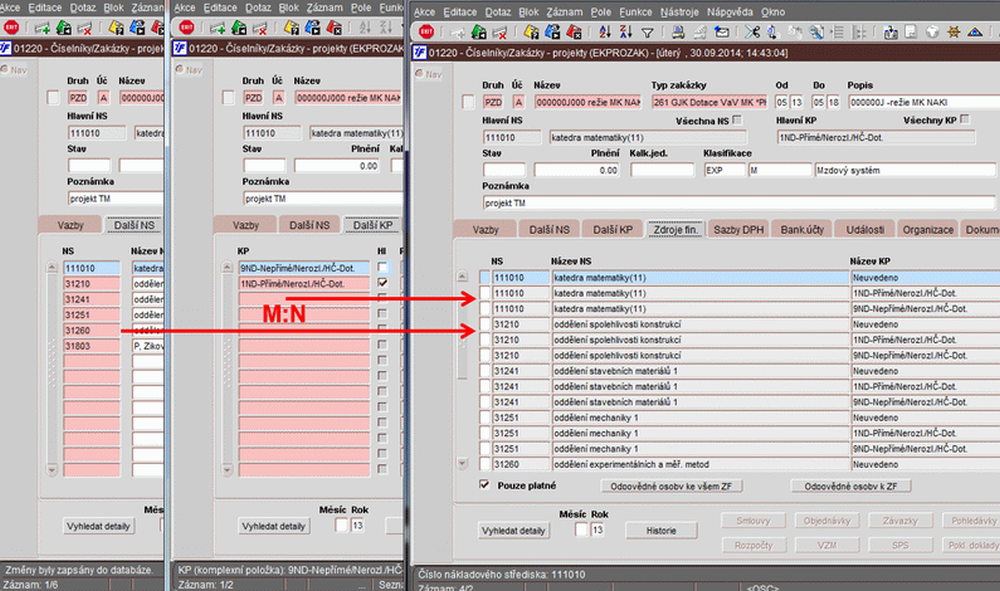Sort ascending A-Z in right window toolbar

point(605,31)
